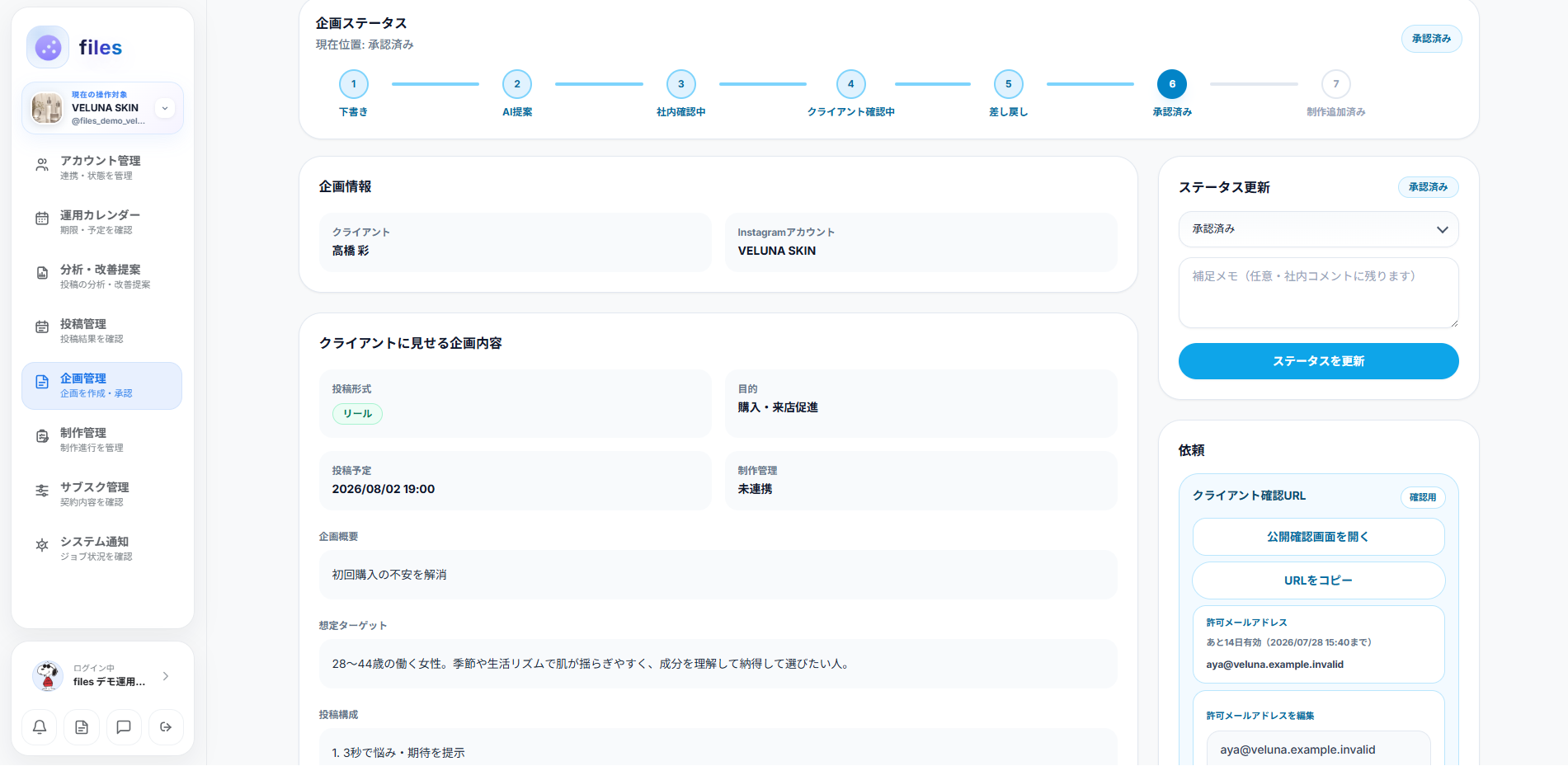This screenshot has height=766, width=1568.
Task: Click the 補足メモ text area
Action: point(1319,293)
